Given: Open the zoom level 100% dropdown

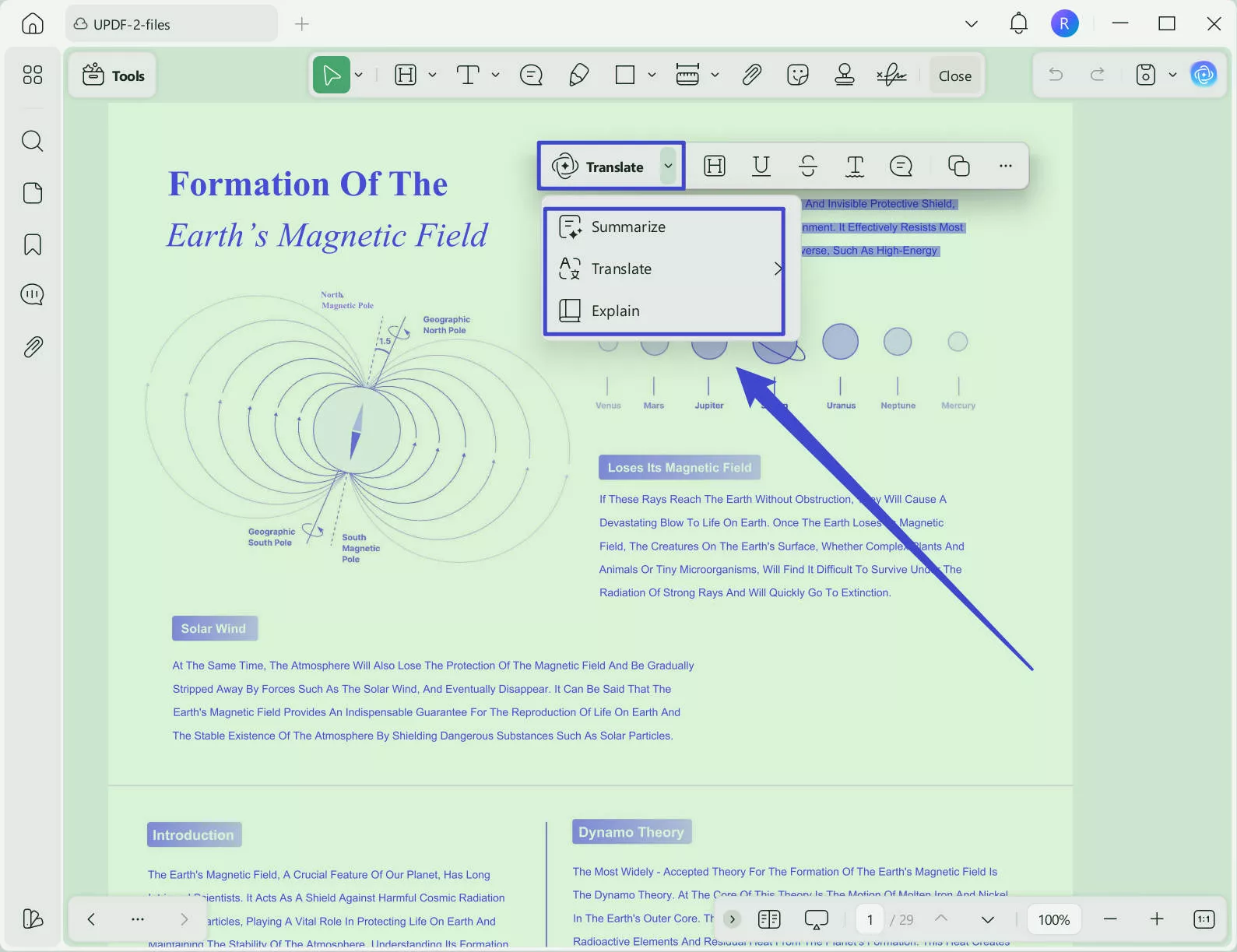Looking at the screenshot, I should click(x=1053, y=919).
